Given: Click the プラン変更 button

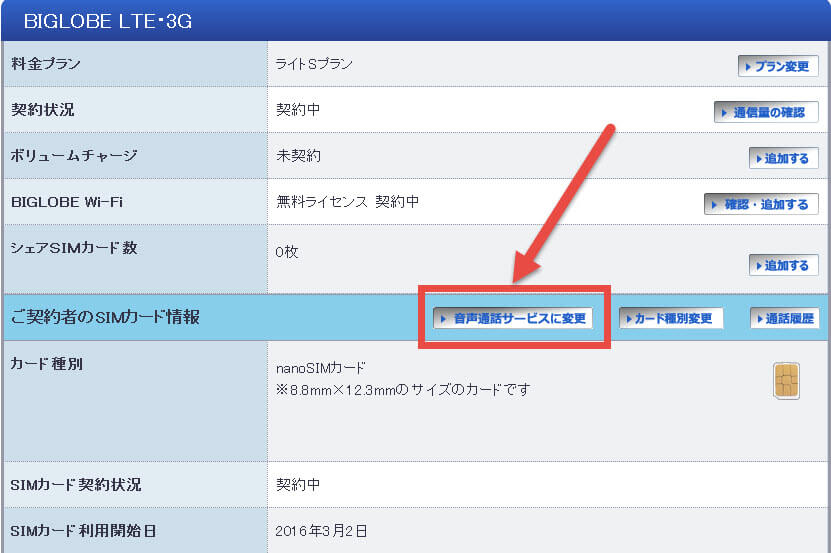Looking at the screenshot, I should [x=778, y=66].
